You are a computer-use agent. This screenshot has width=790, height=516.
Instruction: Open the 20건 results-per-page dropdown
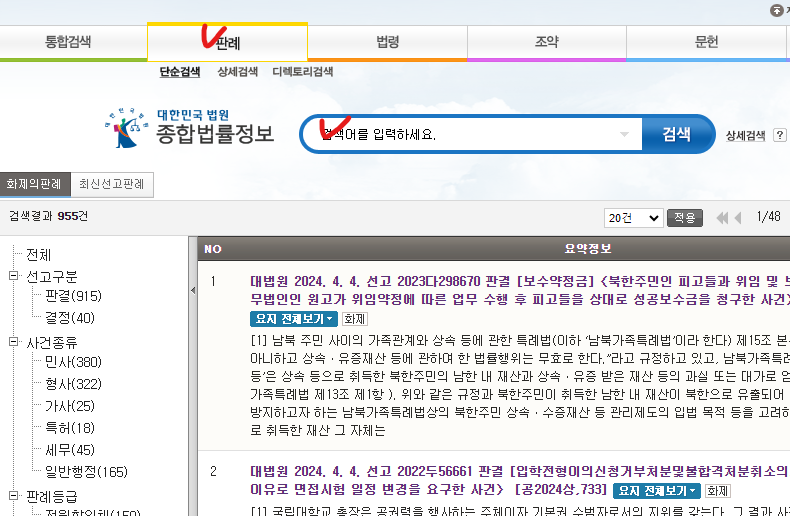[x=633, y=217]
